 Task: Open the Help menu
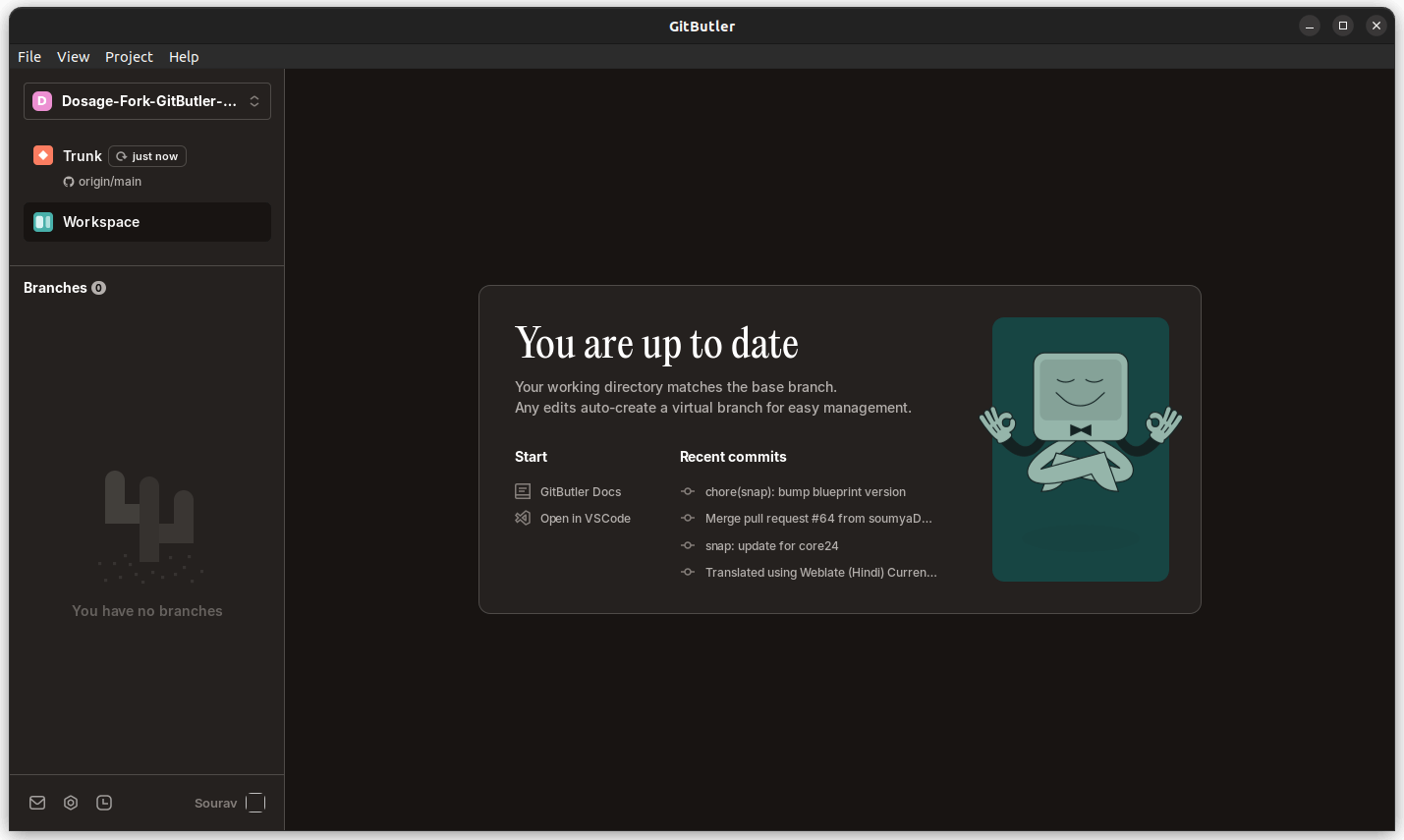pyautogui.click(x=184, y=56)
